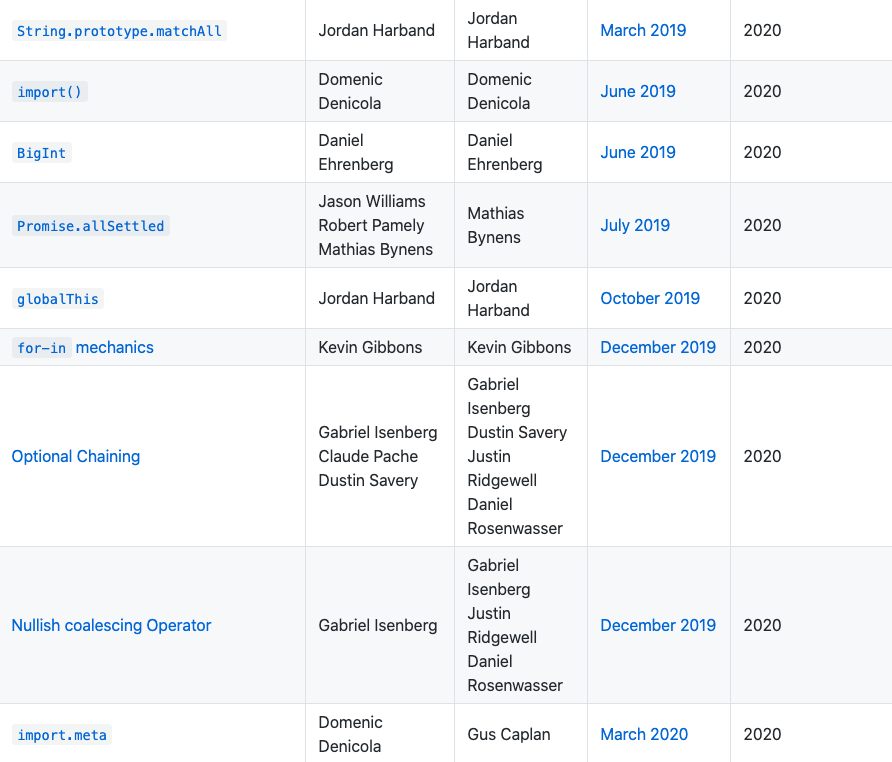Open March 2019 meeting notes for matchAll
Screen dimensions: 892x762
[643, 30]
